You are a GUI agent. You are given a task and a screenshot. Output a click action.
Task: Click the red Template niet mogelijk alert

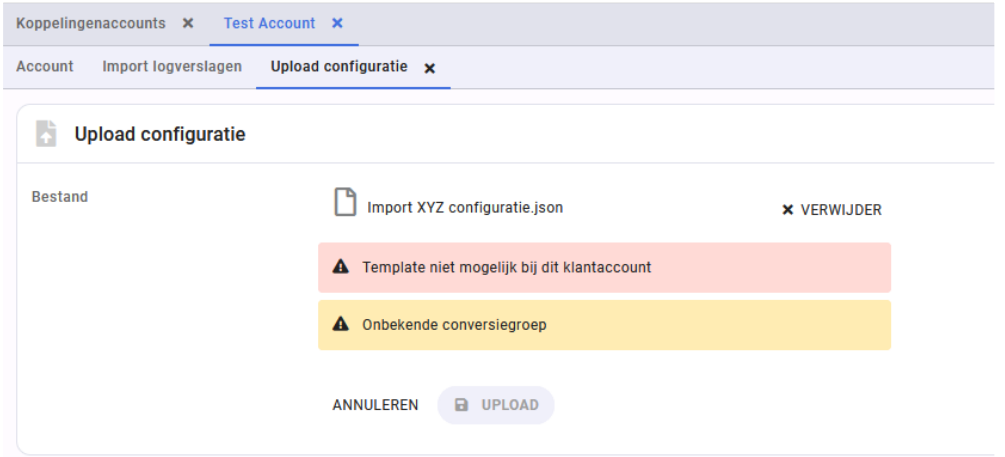tap(604, 267)
